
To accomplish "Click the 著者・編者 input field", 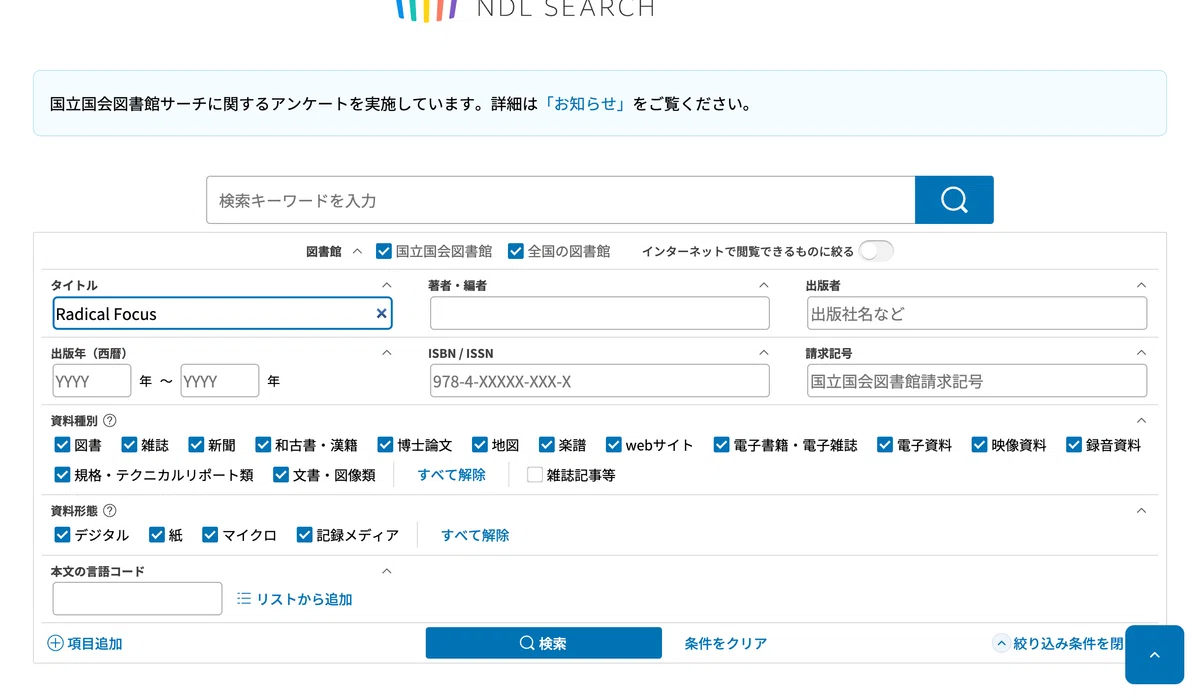I will 600,314.
